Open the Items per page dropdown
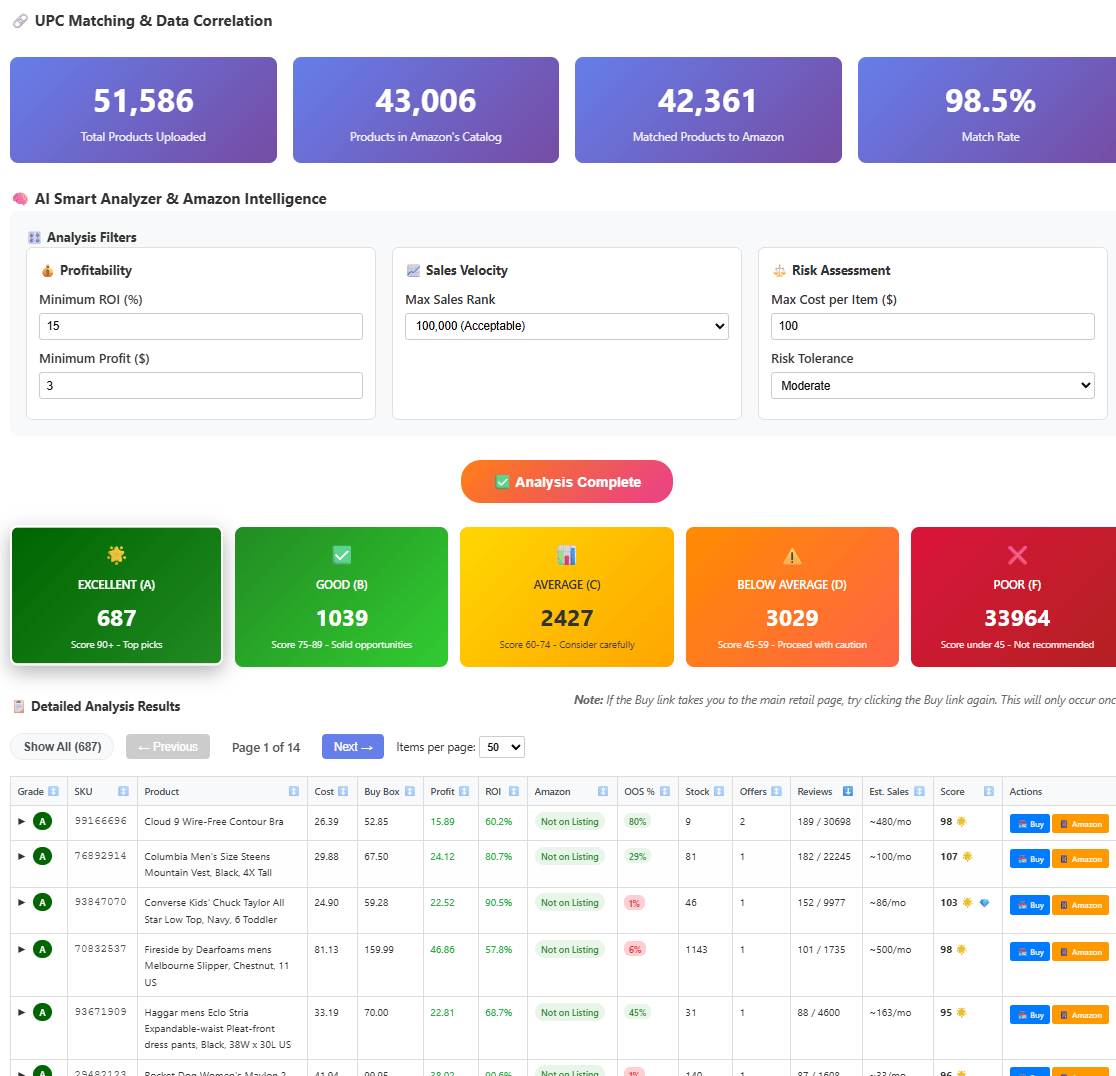The image size is (1116, 1076). [x=502, y=747]
